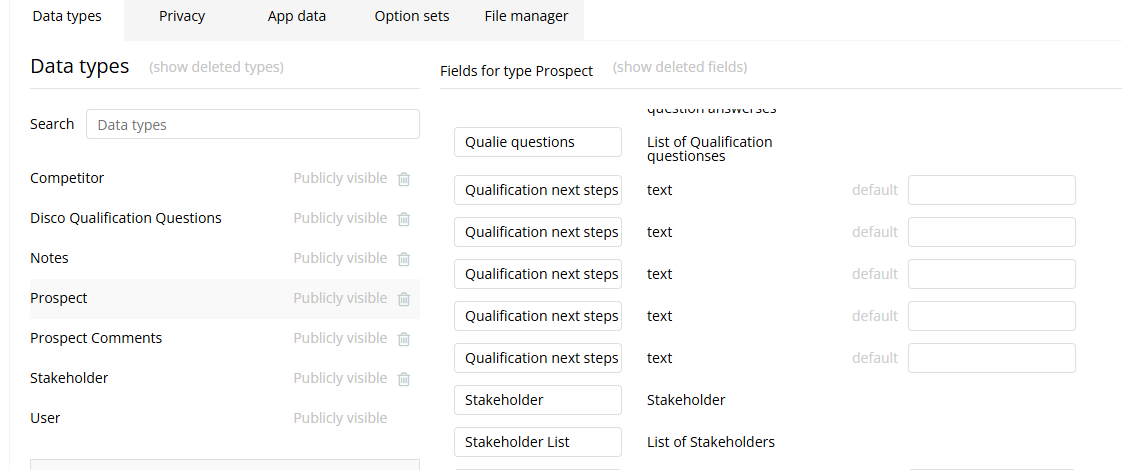Screen dimensions: 1122x470
Task: Open the App data tab
Action: tap(297, 16)
